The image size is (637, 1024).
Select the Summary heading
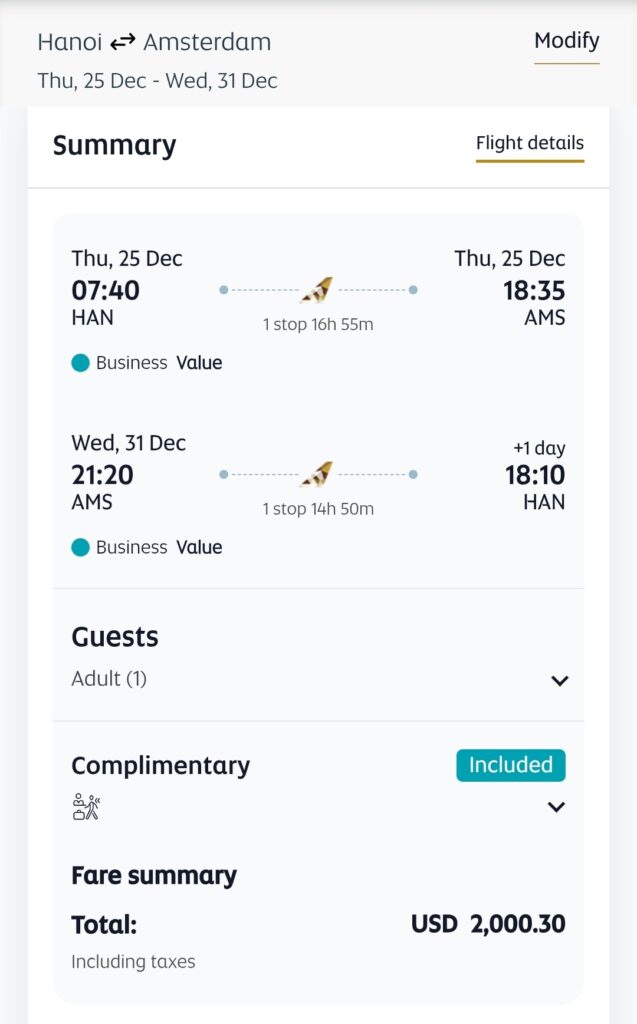[114, 145]
